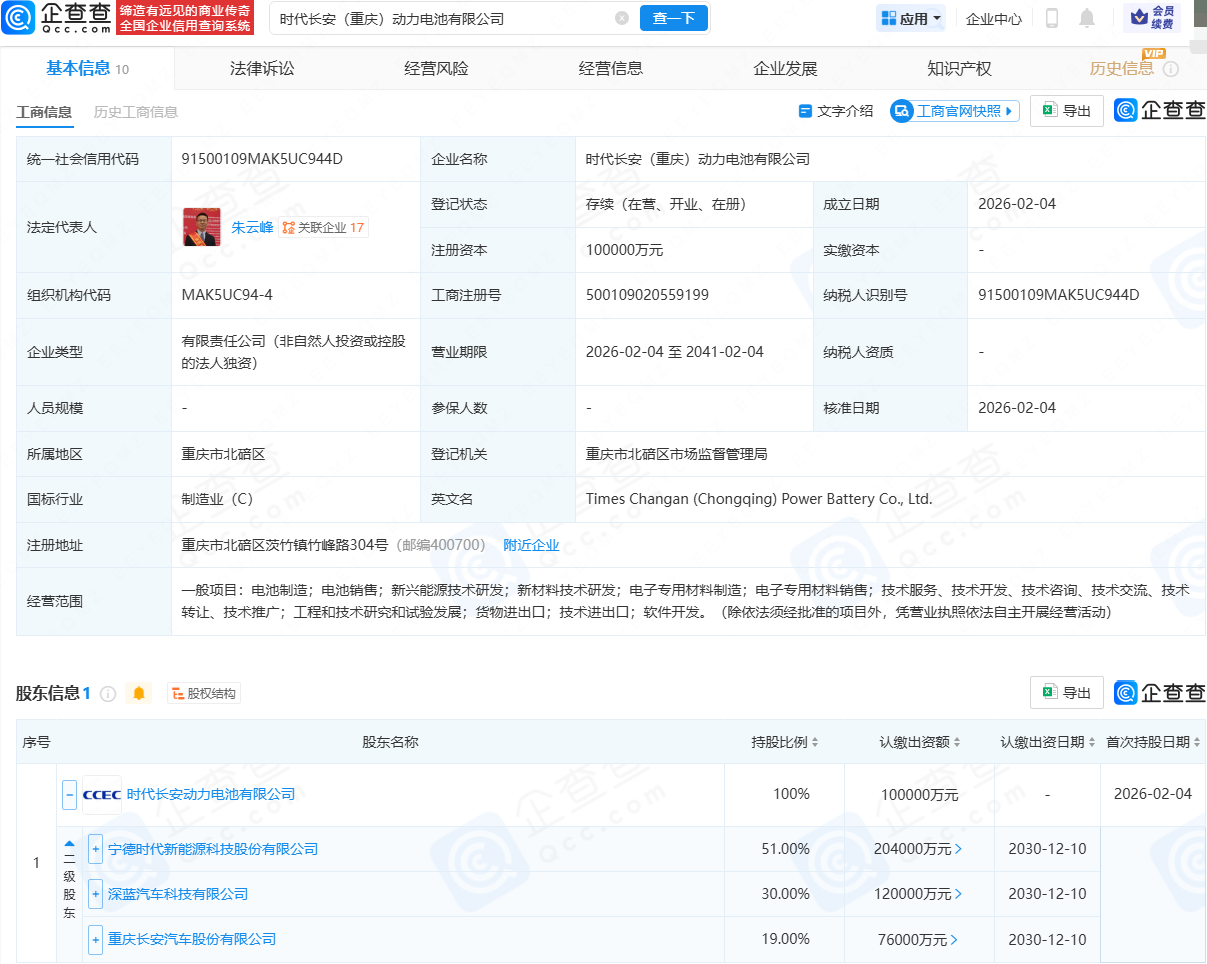The width and height of the screenshot is (1207, 964).
Task: Open the 附近企业 nearby companies link
Action: coord(530,544)
